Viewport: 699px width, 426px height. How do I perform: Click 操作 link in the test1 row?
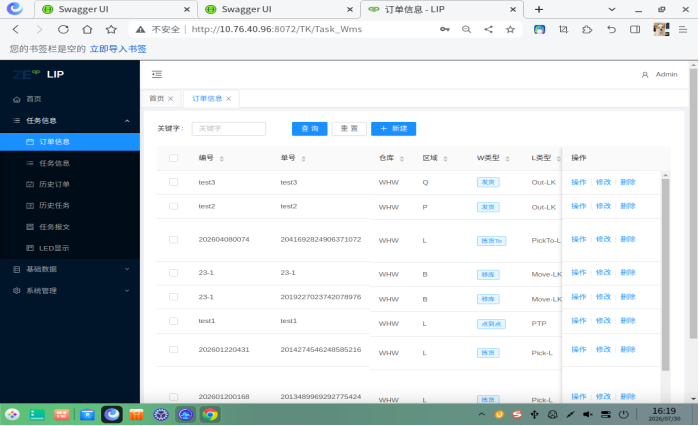coord(579,321)
